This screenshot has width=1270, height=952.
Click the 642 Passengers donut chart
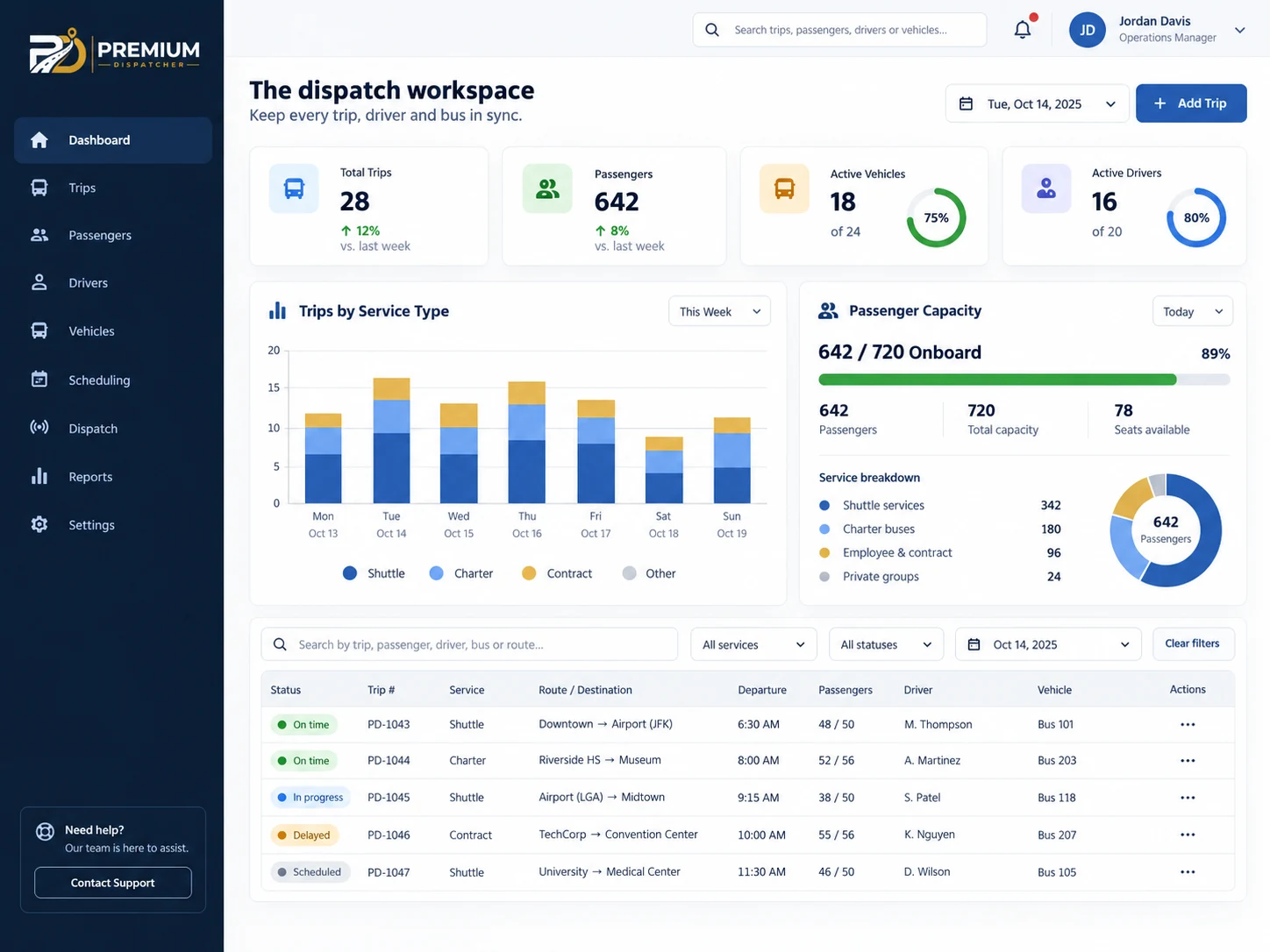click(x=1166, y=530)
